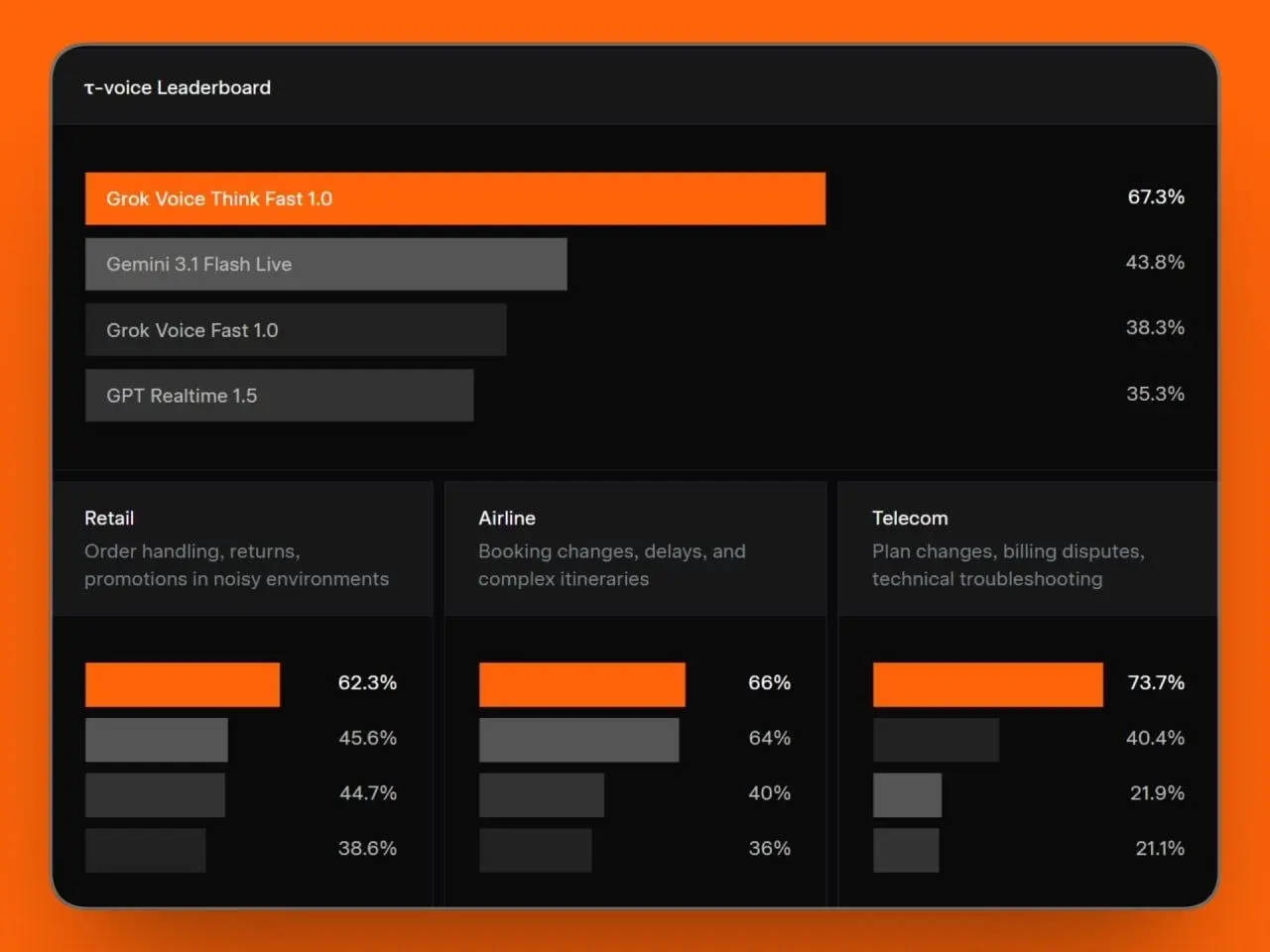Viewport: 1270px width, 952px height.
Task: Click the 21.9% Telecom value
Action: coord(1157,793)
